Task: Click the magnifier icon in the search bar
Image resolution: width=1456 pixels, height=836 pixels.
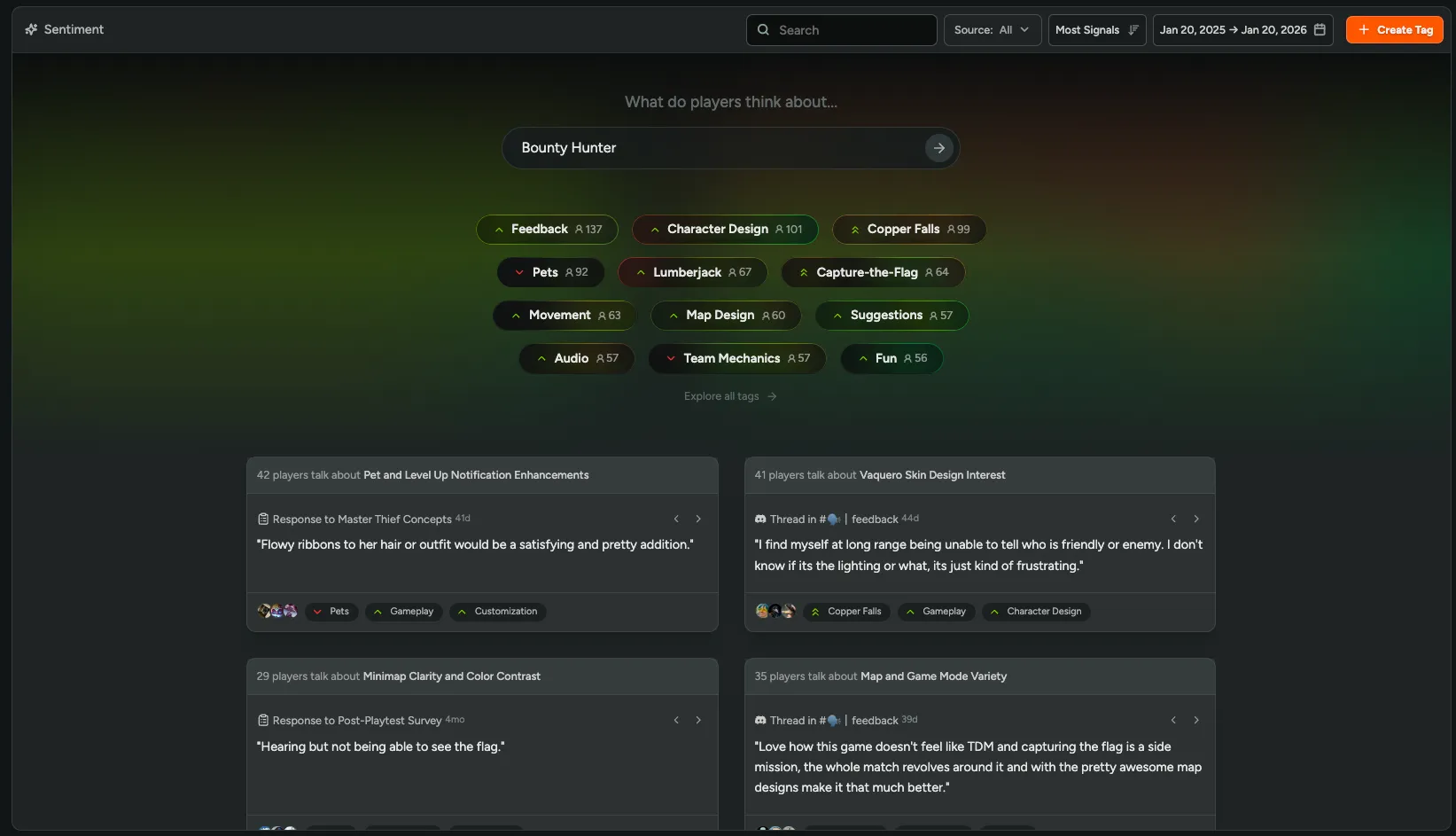Action: pos(763,29)
